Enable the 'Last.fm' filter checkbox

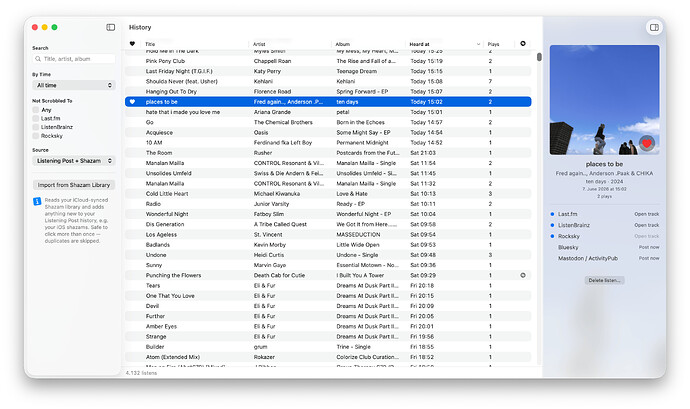coord(36,118)
